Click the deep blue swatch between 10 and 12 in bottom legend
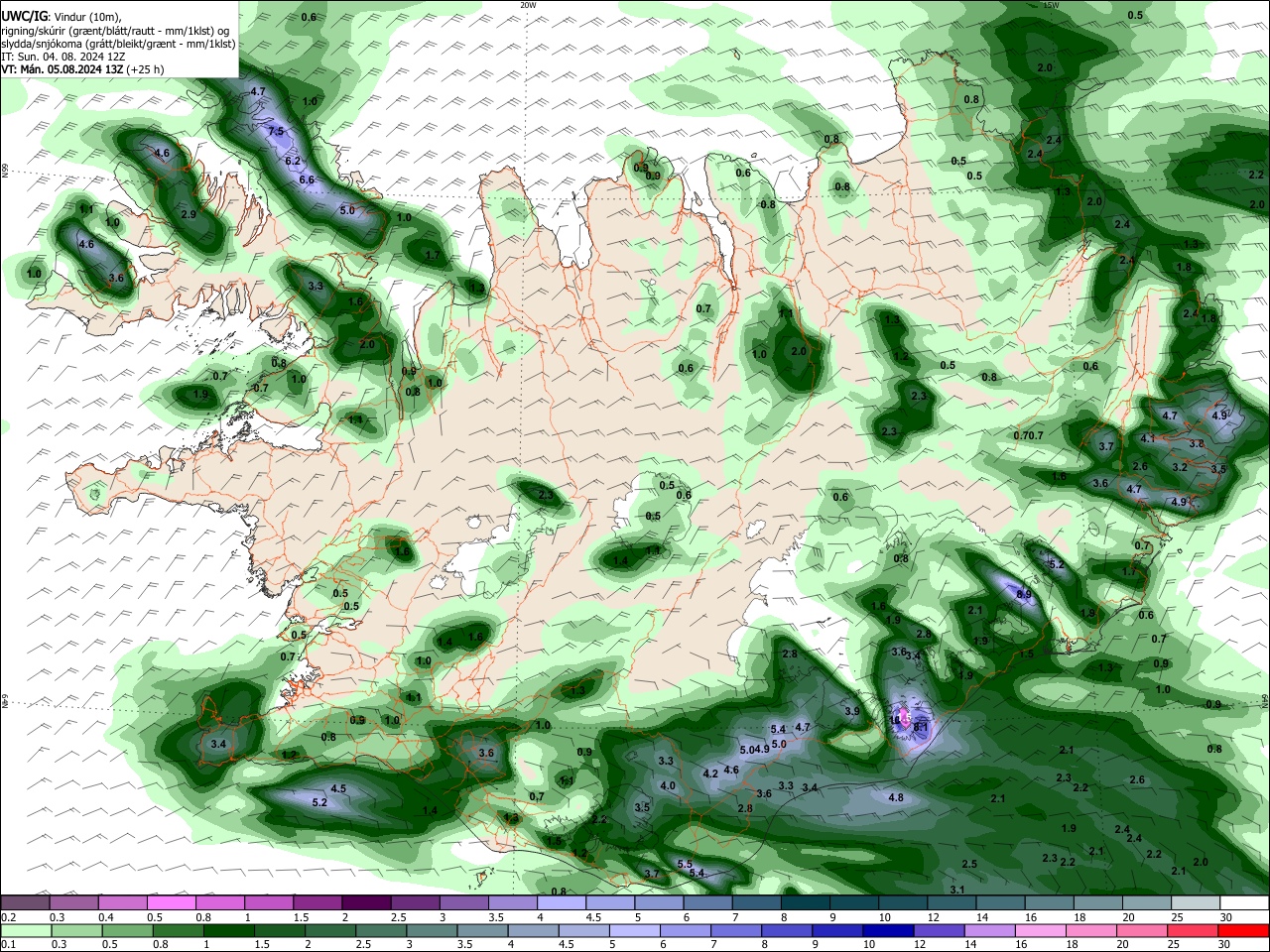The width and height of the screenshot is (1270, 952). [886, 930]
